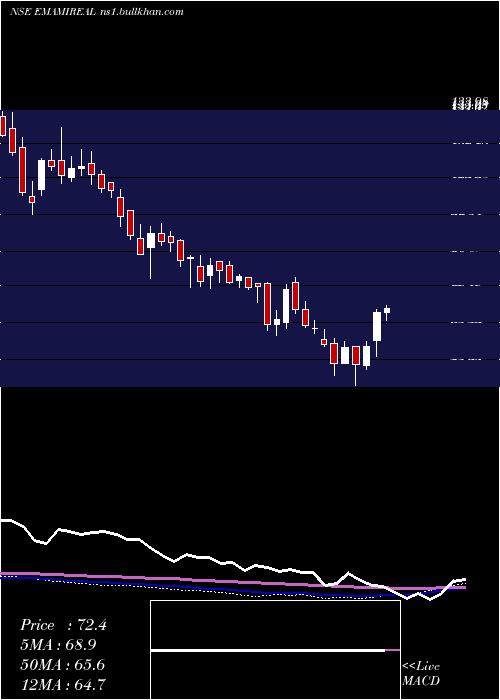Click the '<<Live MACD' label
This screenshot has width=500, height=700.
click(x=421, y=673)
